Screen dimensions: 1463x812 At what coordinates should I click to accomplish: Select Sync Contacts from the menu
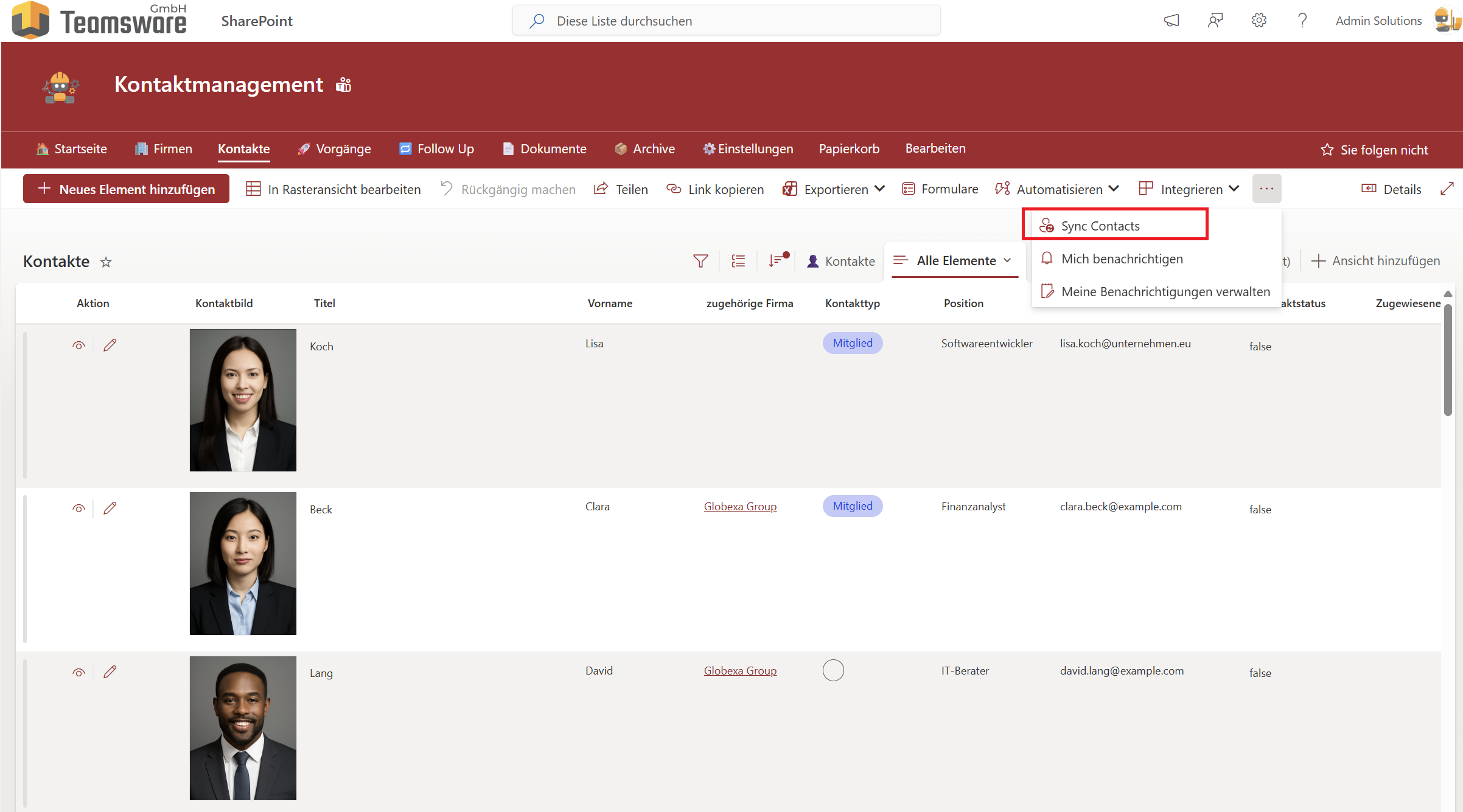1100,226
